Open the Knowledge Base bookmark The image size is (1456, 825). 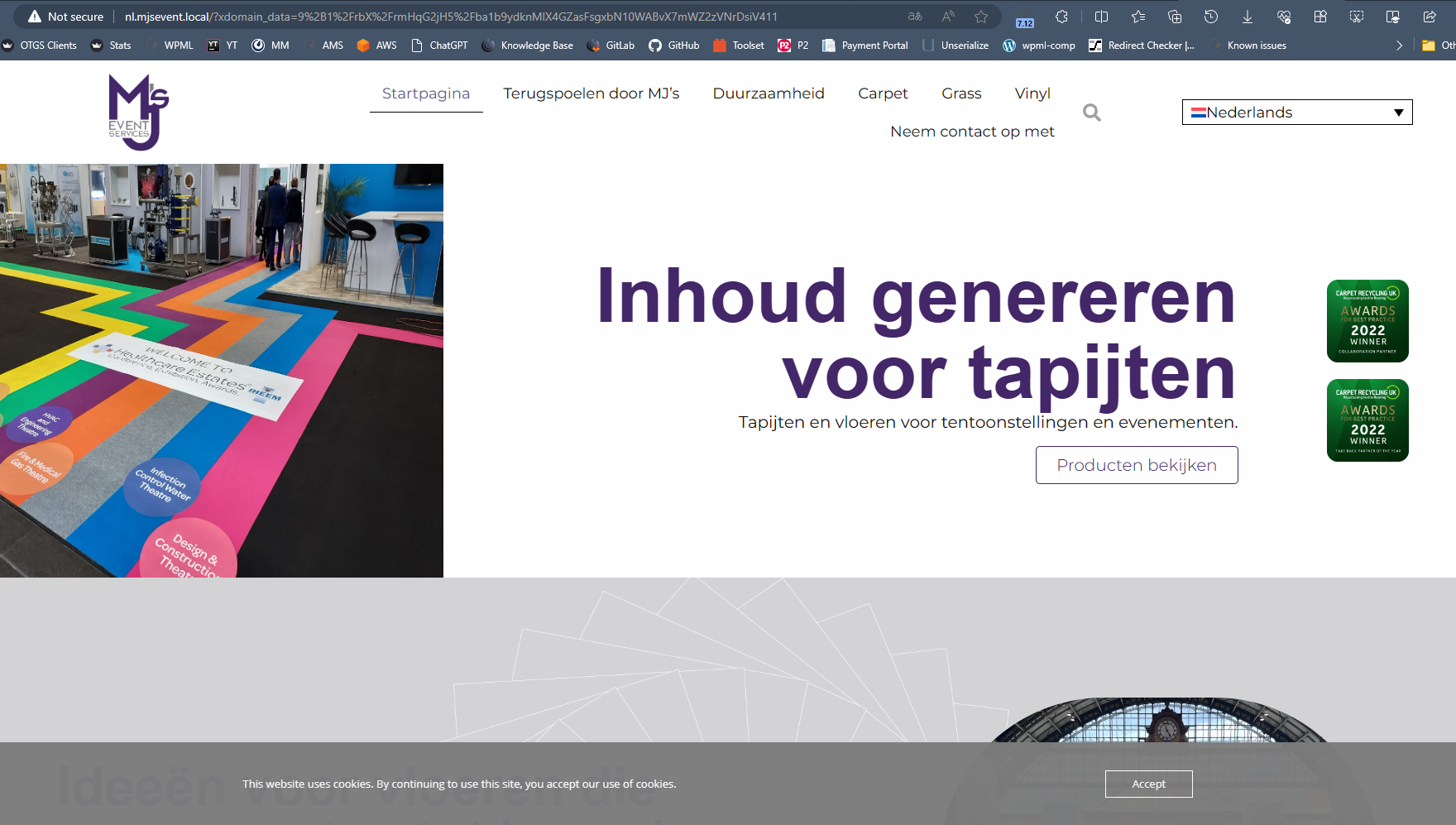[x=527, y=46]
